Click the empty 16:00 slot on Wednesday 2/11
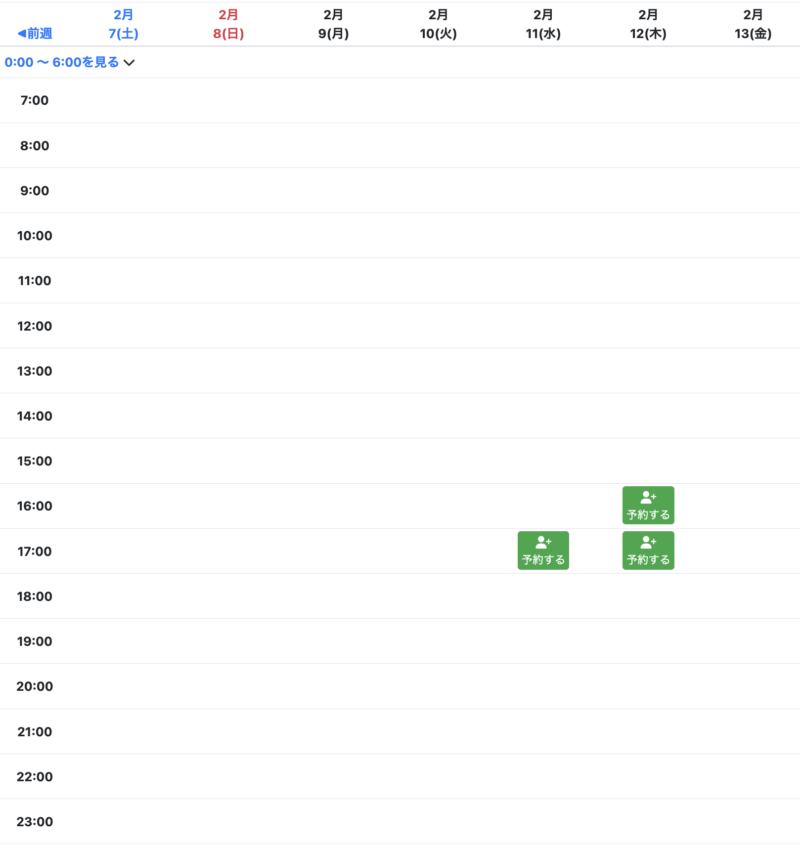 click(x=543, y=506)
